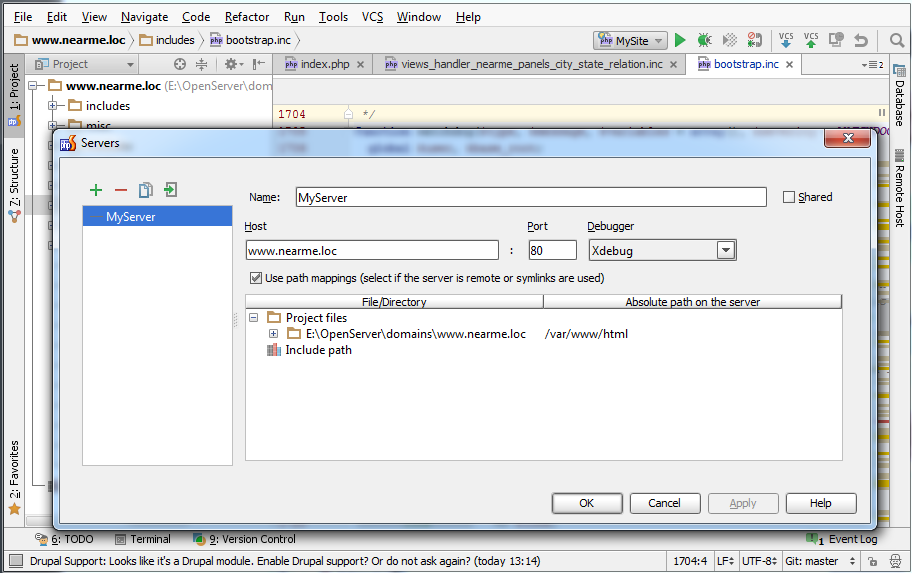
Task: Show hidden editor tabs list
Action: tap(872, 65)
